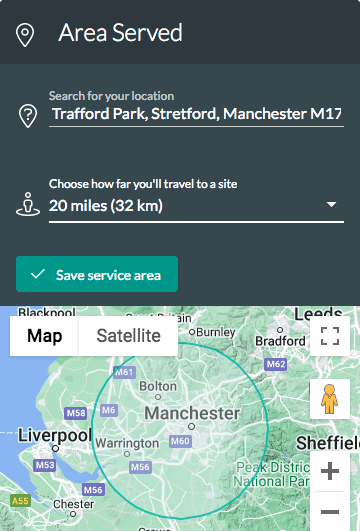This screenshot has width=360, height=531.
Task: Open the 20 miles (32 km) selector
Action: pyautogui.click(x=196, y=206)
